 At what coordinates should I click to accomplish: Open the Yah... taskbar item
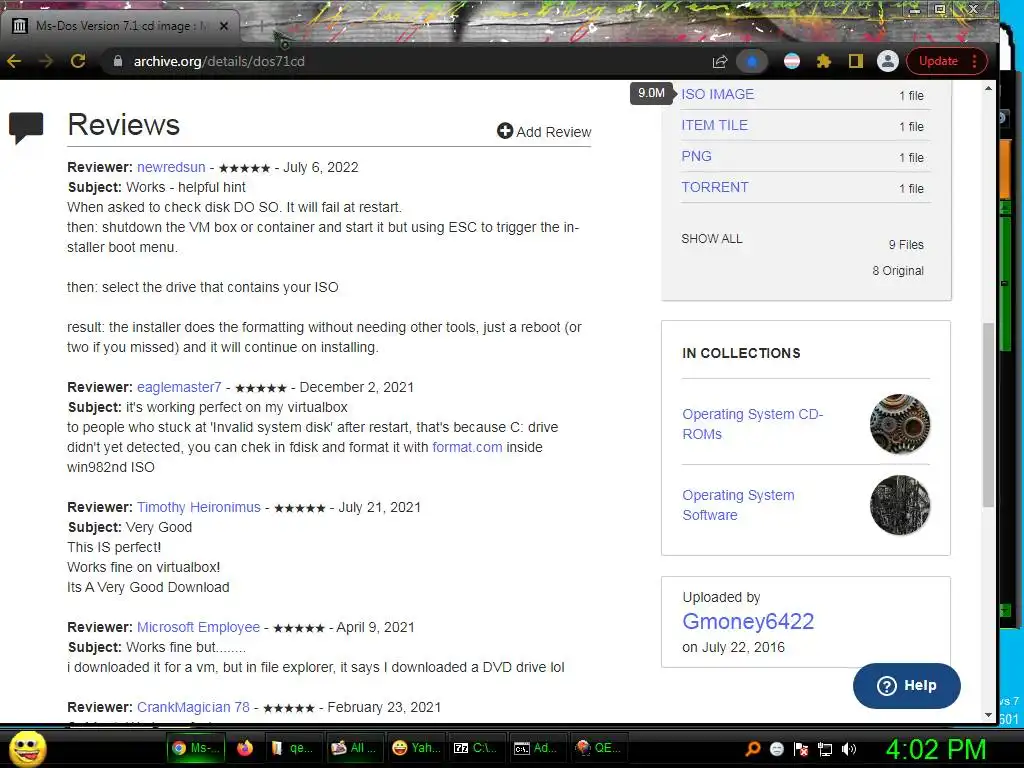(417, 748)
